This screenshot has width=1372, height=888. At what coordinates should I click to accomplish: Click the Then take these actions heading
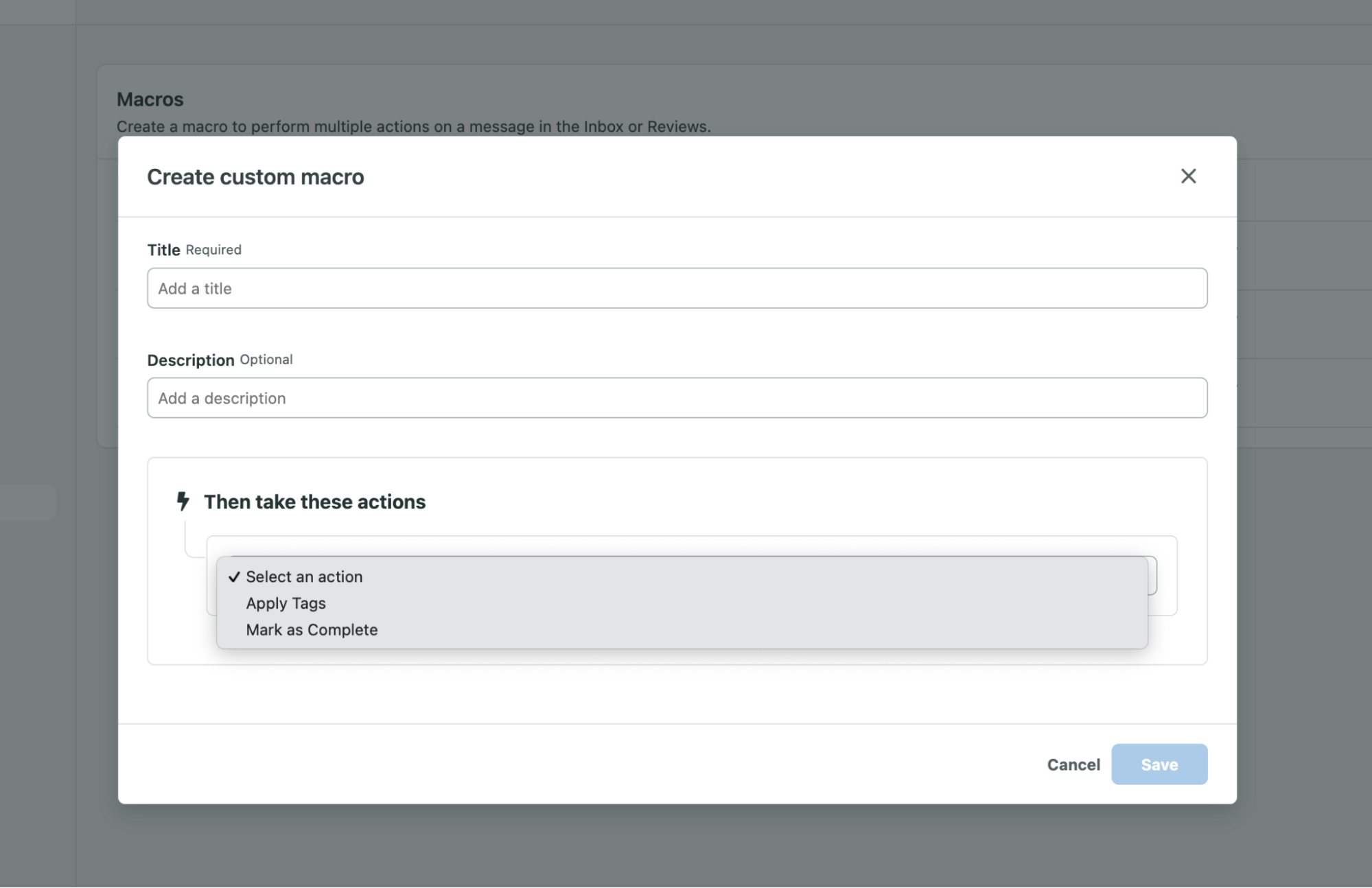pos(314,502)
